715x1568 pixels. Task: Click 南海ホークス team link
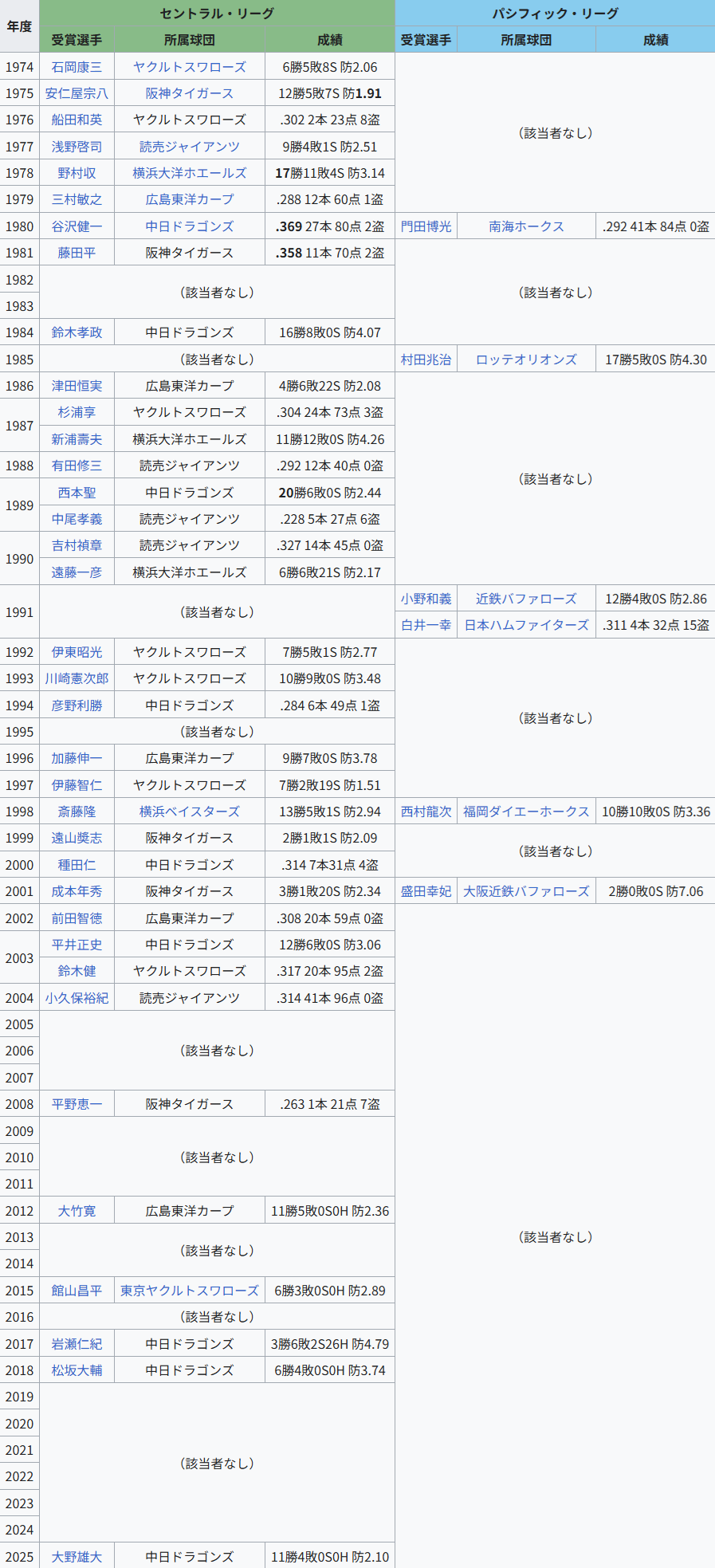526,226
